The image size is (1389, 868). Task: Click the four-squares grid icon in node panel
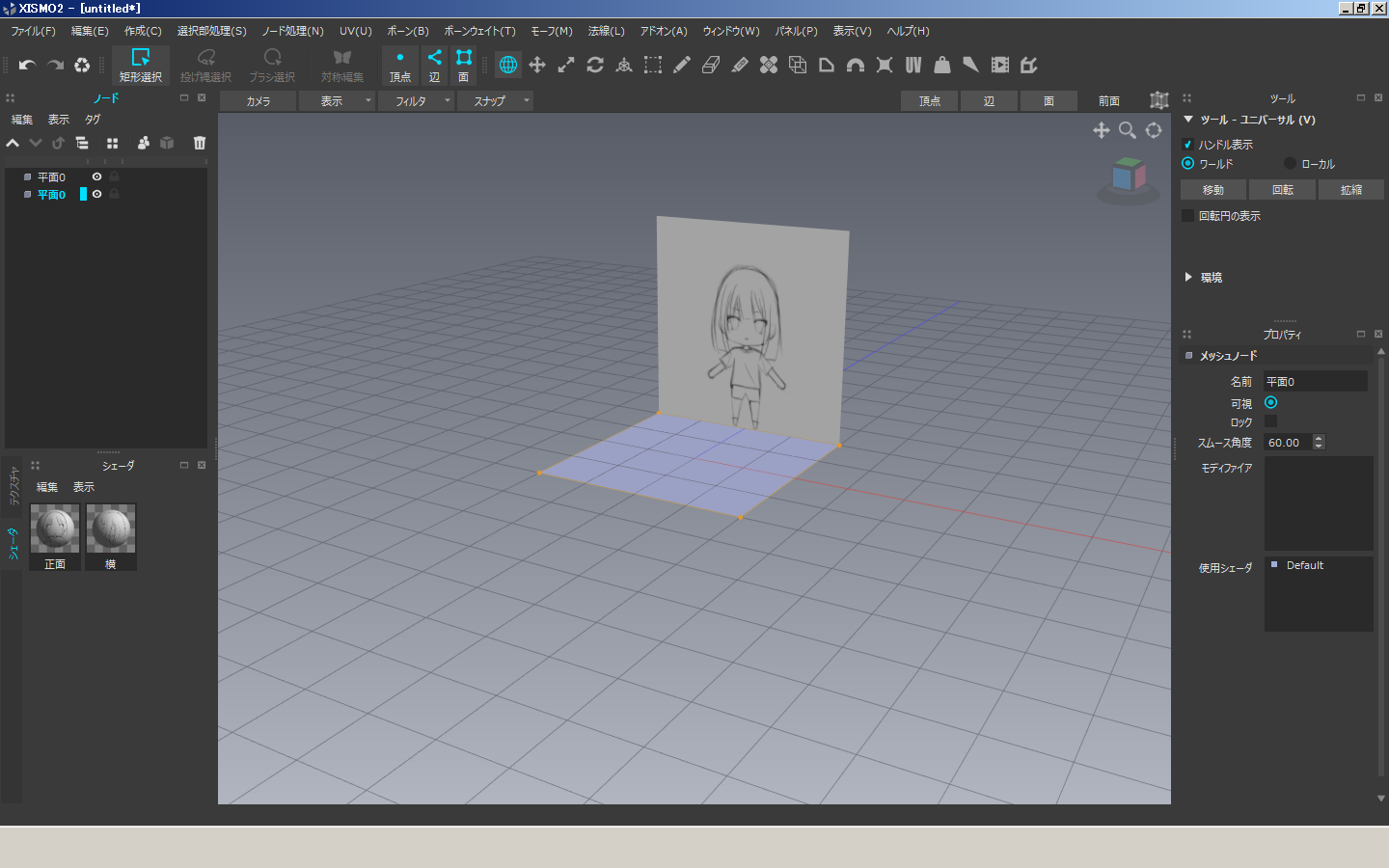[112, 143]
